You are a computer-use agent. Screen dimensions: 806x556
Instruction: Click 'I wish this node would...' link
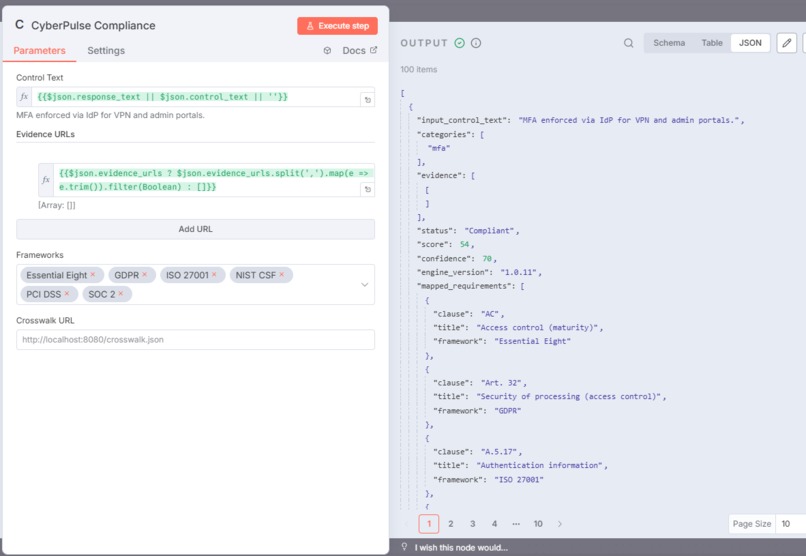tap(461, 548)
